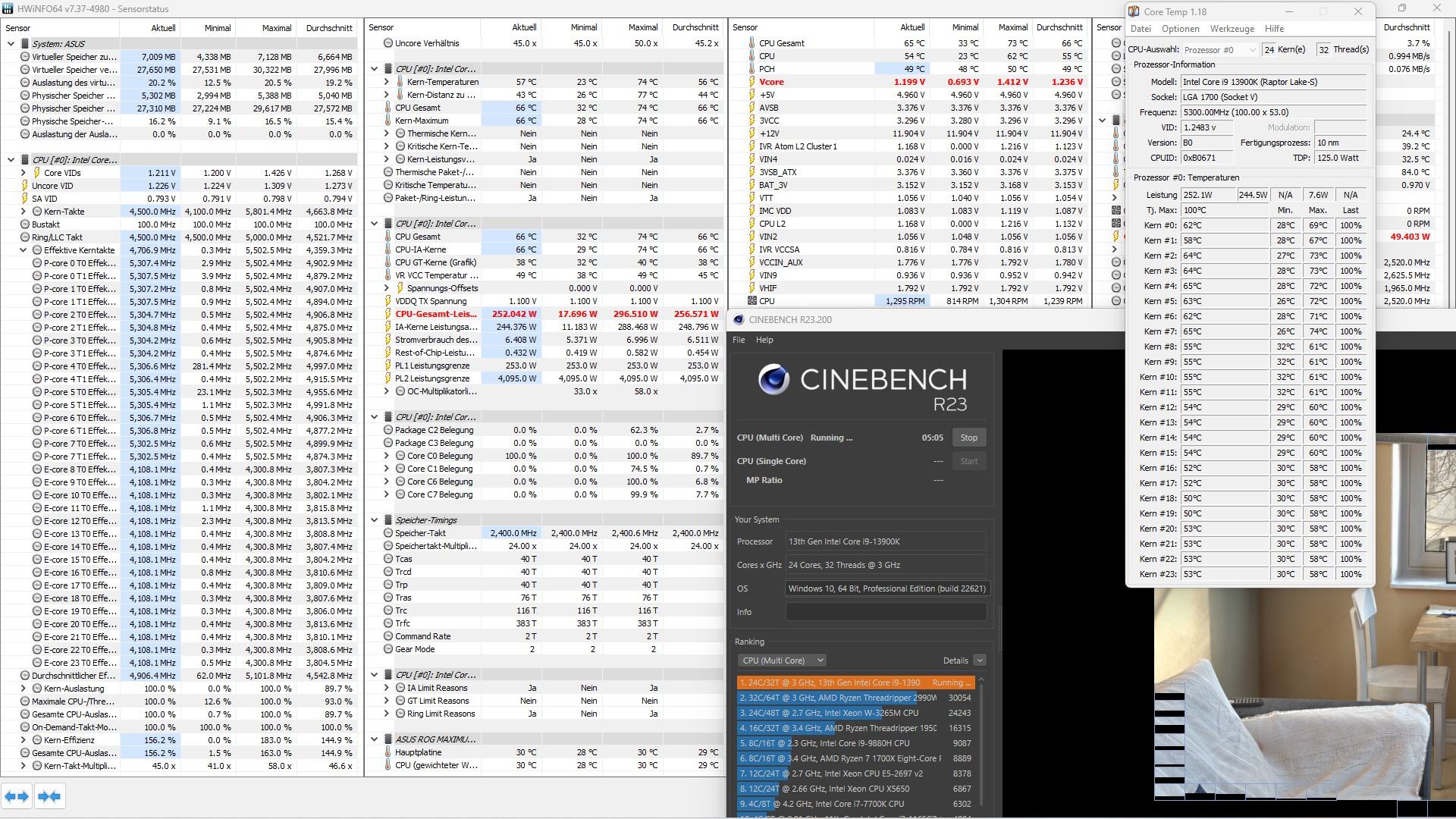Click the icon beside Tcas timing row

pos(388,559)
